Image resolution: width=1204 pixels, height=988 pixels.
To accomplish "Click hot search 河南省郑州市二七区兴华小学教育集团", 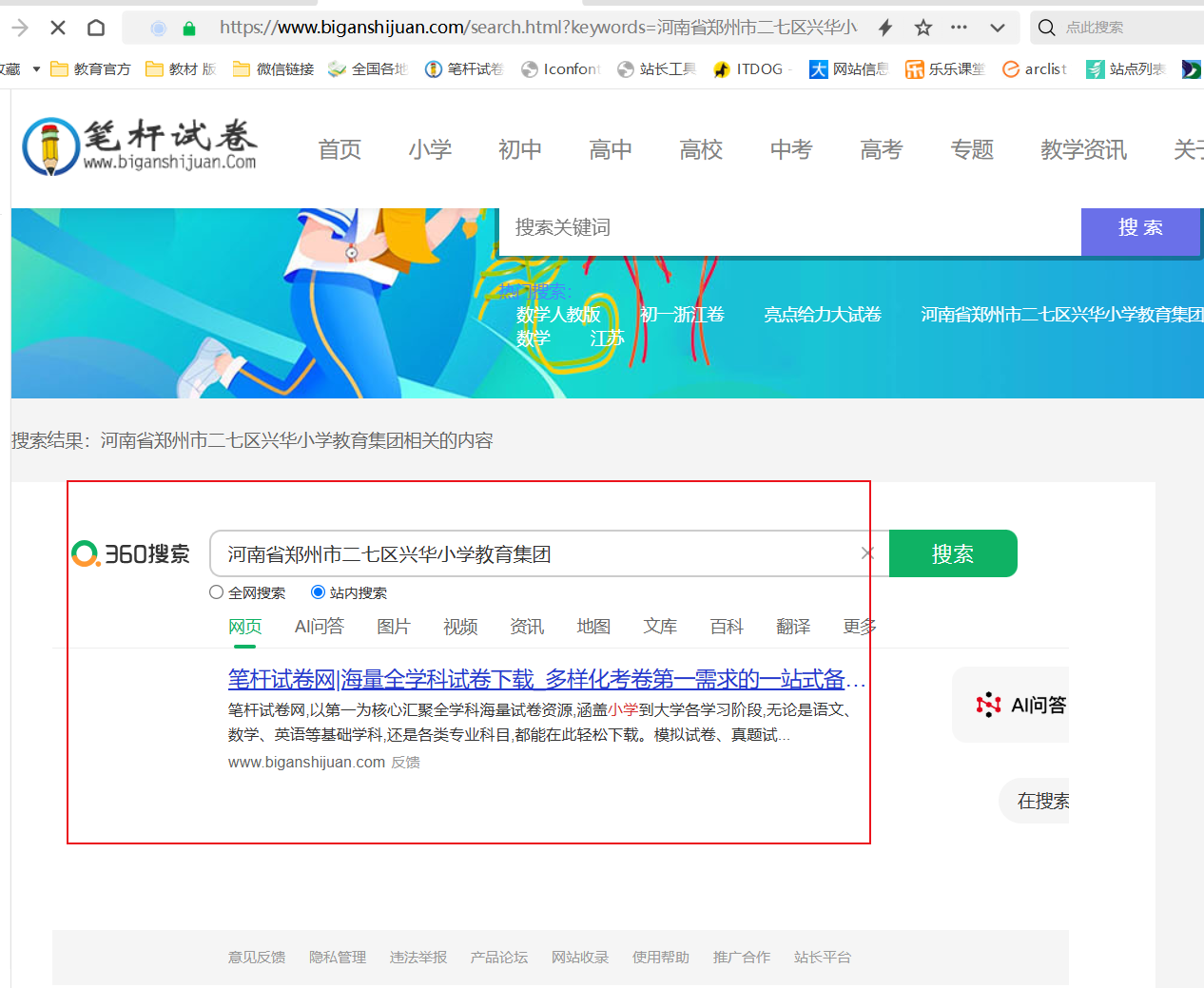I will click(x=1061, y=315).
